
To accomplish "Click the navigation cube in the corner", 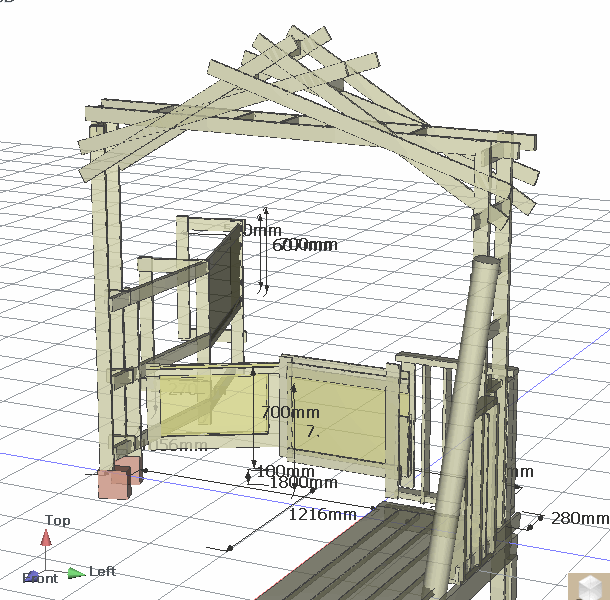I will point(589,586).
